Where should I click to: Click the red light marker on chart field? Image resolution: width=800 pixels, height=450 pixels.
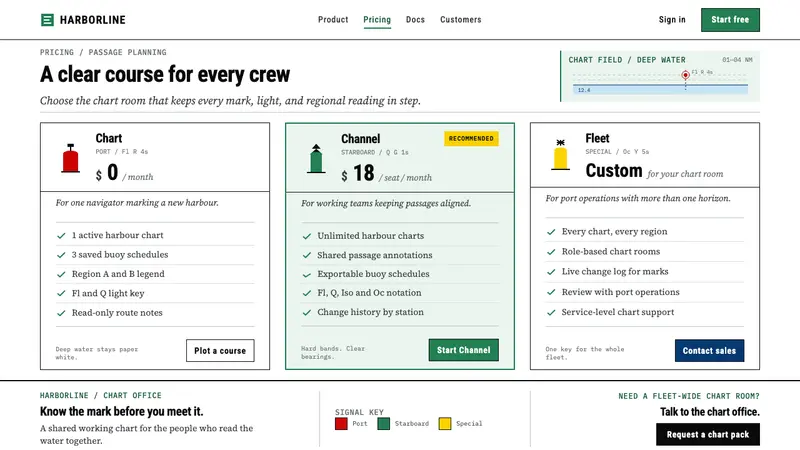[x=685, y=75]
